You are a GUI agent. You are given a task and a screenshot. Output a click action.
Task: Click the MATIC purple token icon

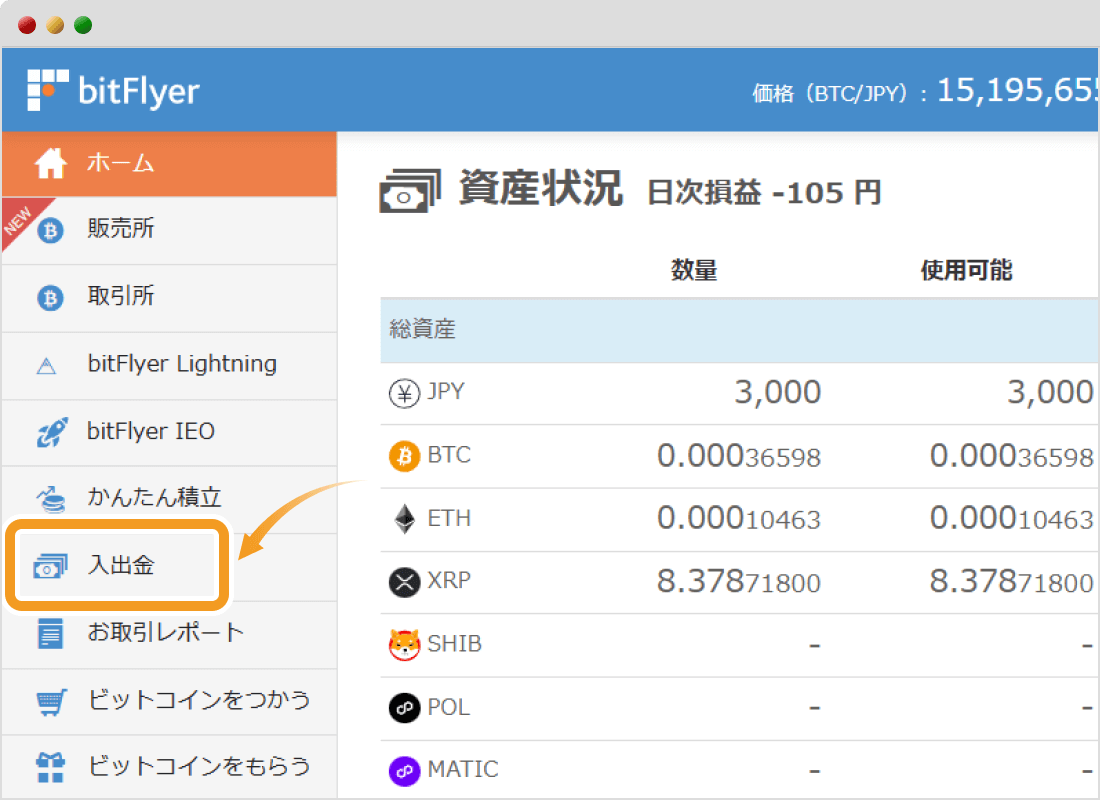404,770
